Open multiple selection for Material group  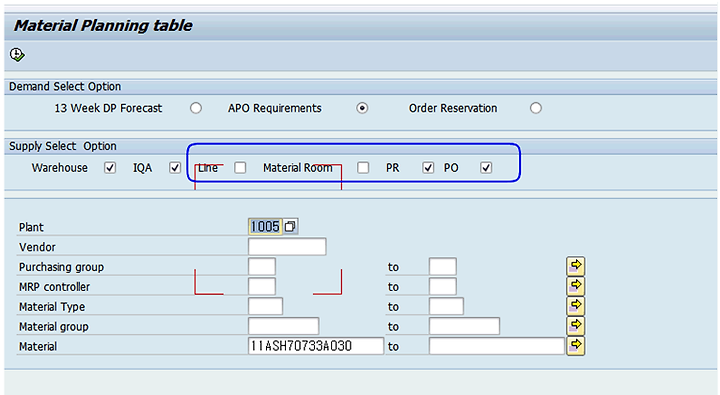(x=575, y=326)
